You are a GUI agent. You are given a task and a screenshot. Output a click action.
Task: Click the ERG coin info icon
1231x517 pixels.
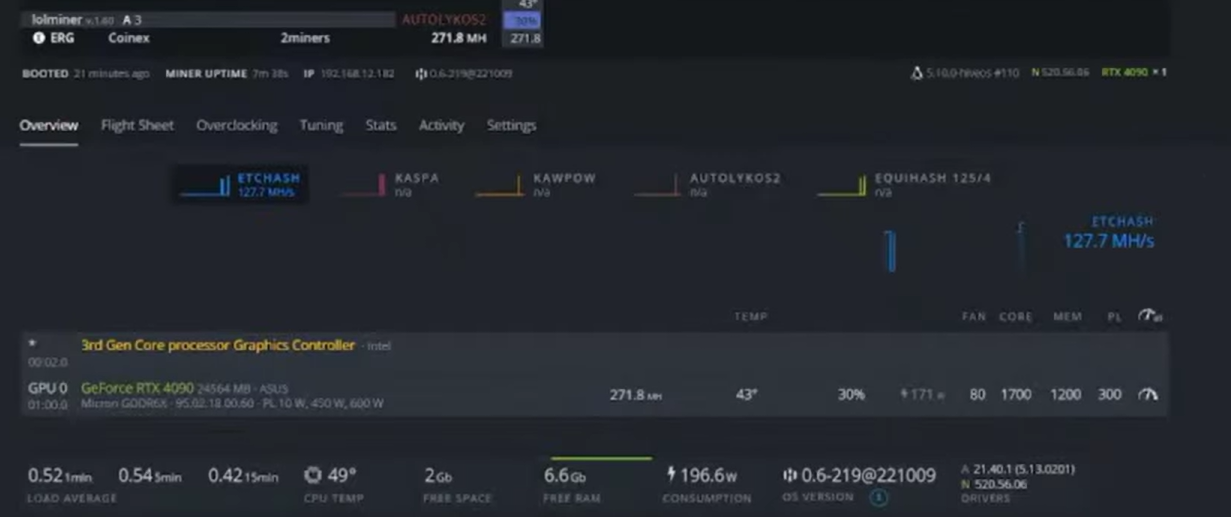click(x=39, y=38)
